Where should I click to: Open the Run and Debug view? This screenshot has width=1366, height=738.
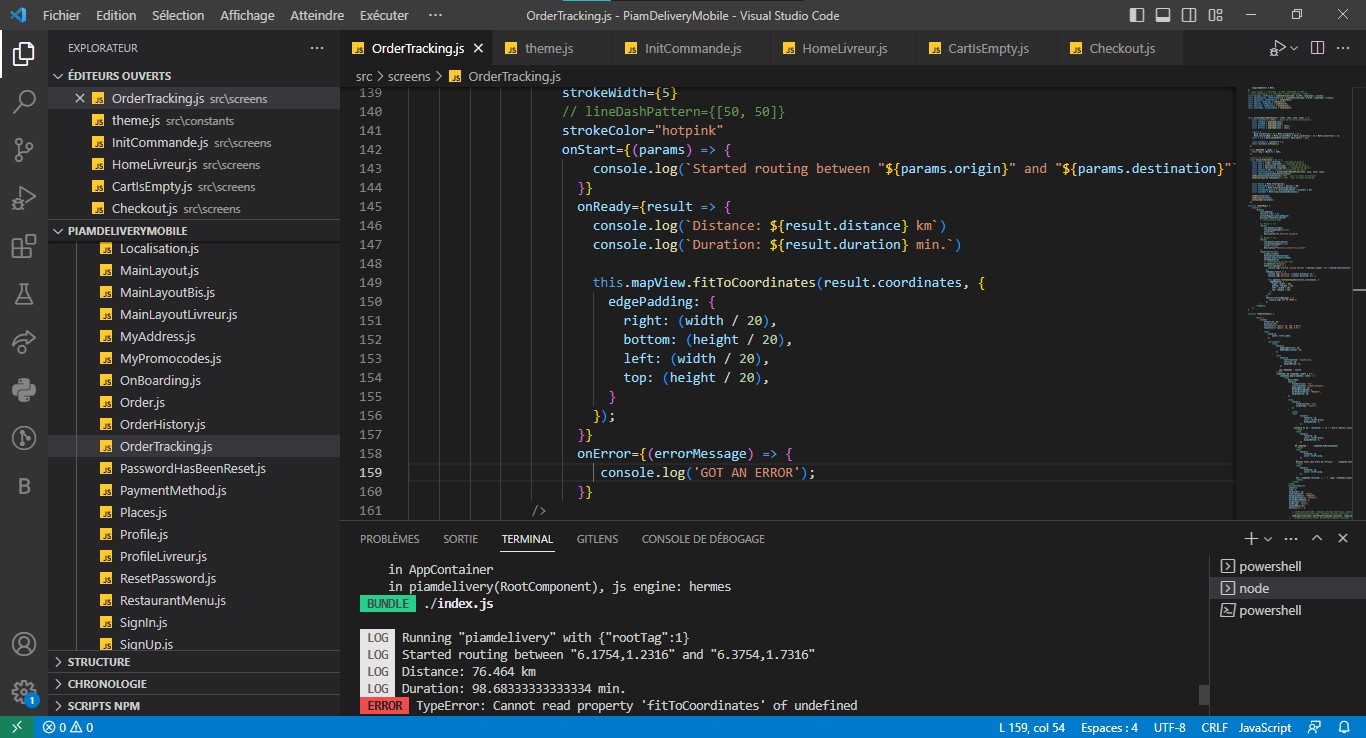[x=23, y=198]
